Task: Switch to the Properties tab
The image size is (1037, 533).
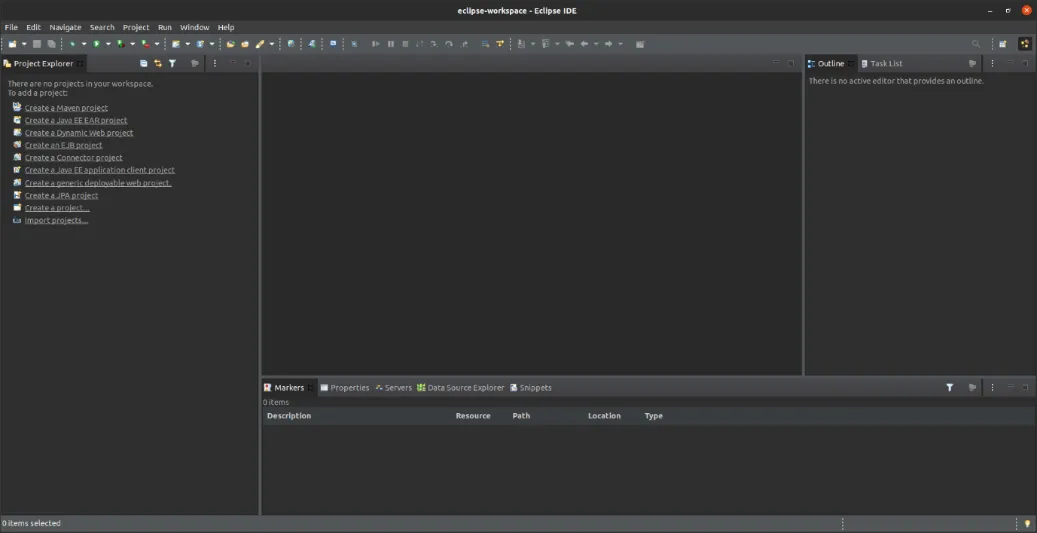Action: tap(345, 388)
